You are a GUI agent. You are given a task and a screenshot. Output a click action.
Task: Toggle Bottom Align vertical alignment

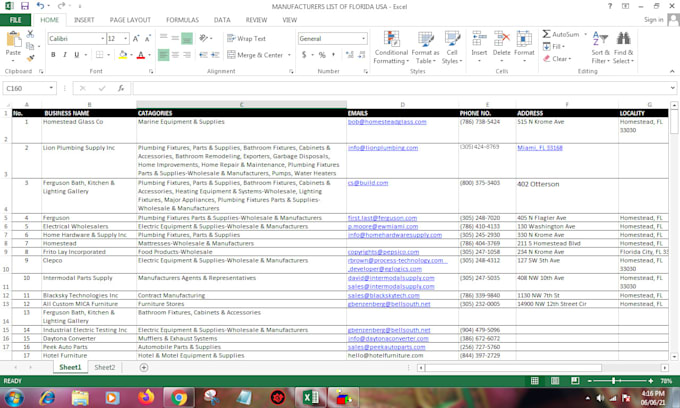click(187, 39)
